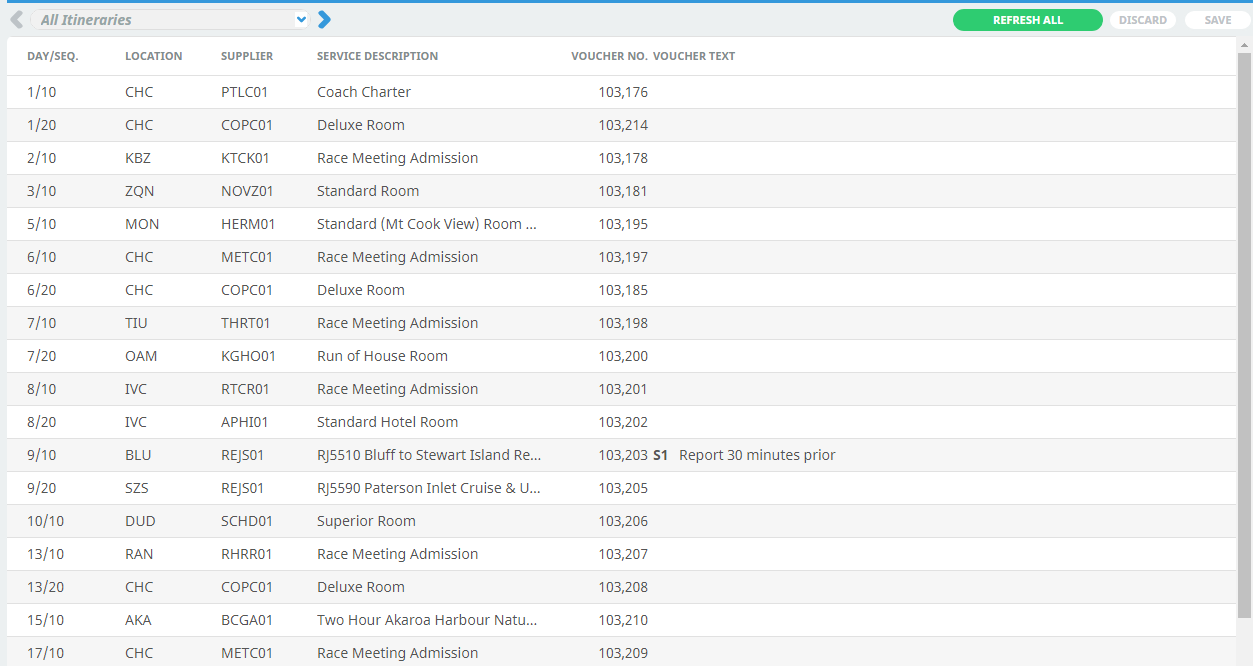Select the Two Hour Akaroa Harbour row
The image size is (1253, 666).
pos(426,620)
